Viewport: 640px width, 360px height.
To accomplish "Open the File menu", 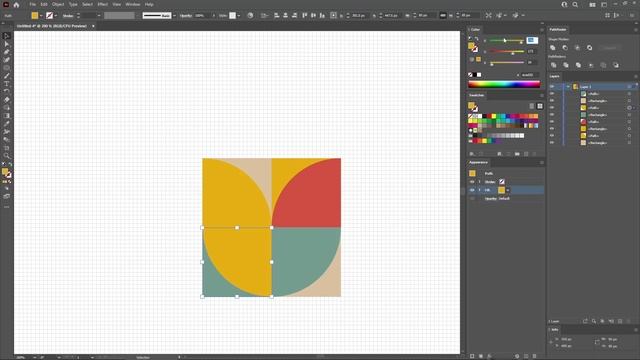I will point(33,4).
